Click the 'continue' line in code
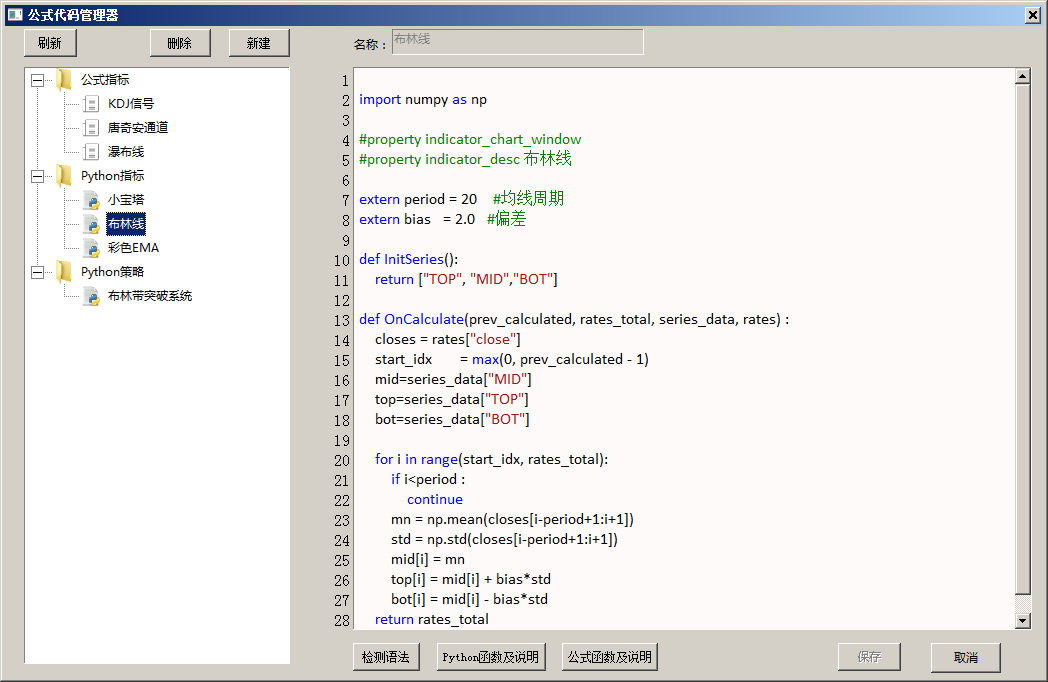The height and width of the screenshot is (682, 1048). pyautogui.click(x=435, y=499)
